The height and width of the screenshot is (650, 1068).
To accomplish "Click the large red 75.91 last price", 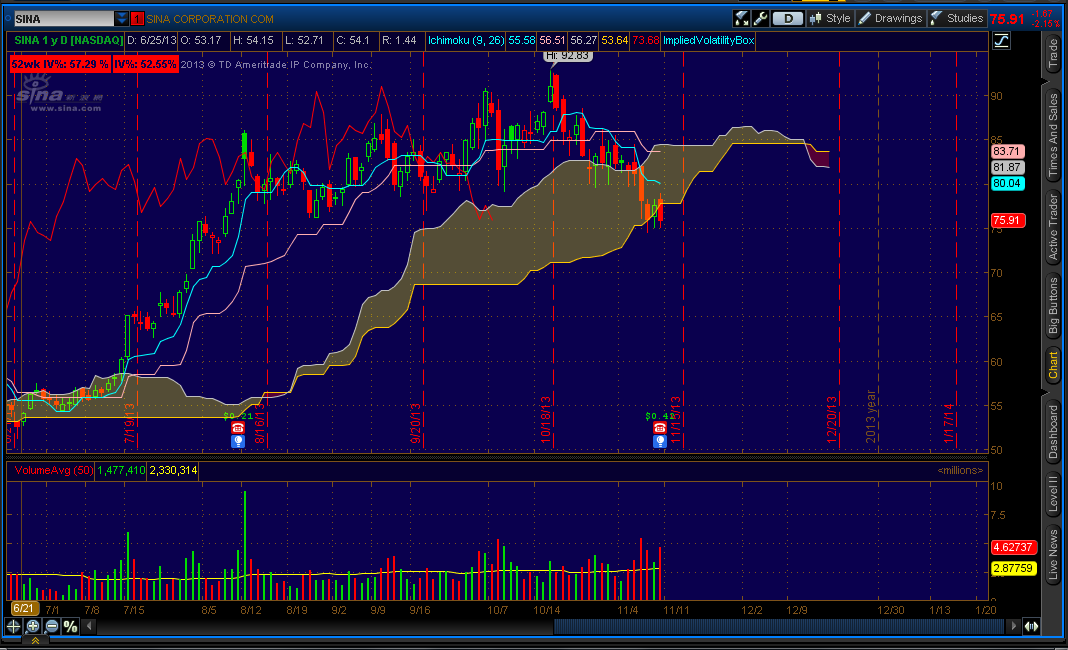I will [1007, 19].
